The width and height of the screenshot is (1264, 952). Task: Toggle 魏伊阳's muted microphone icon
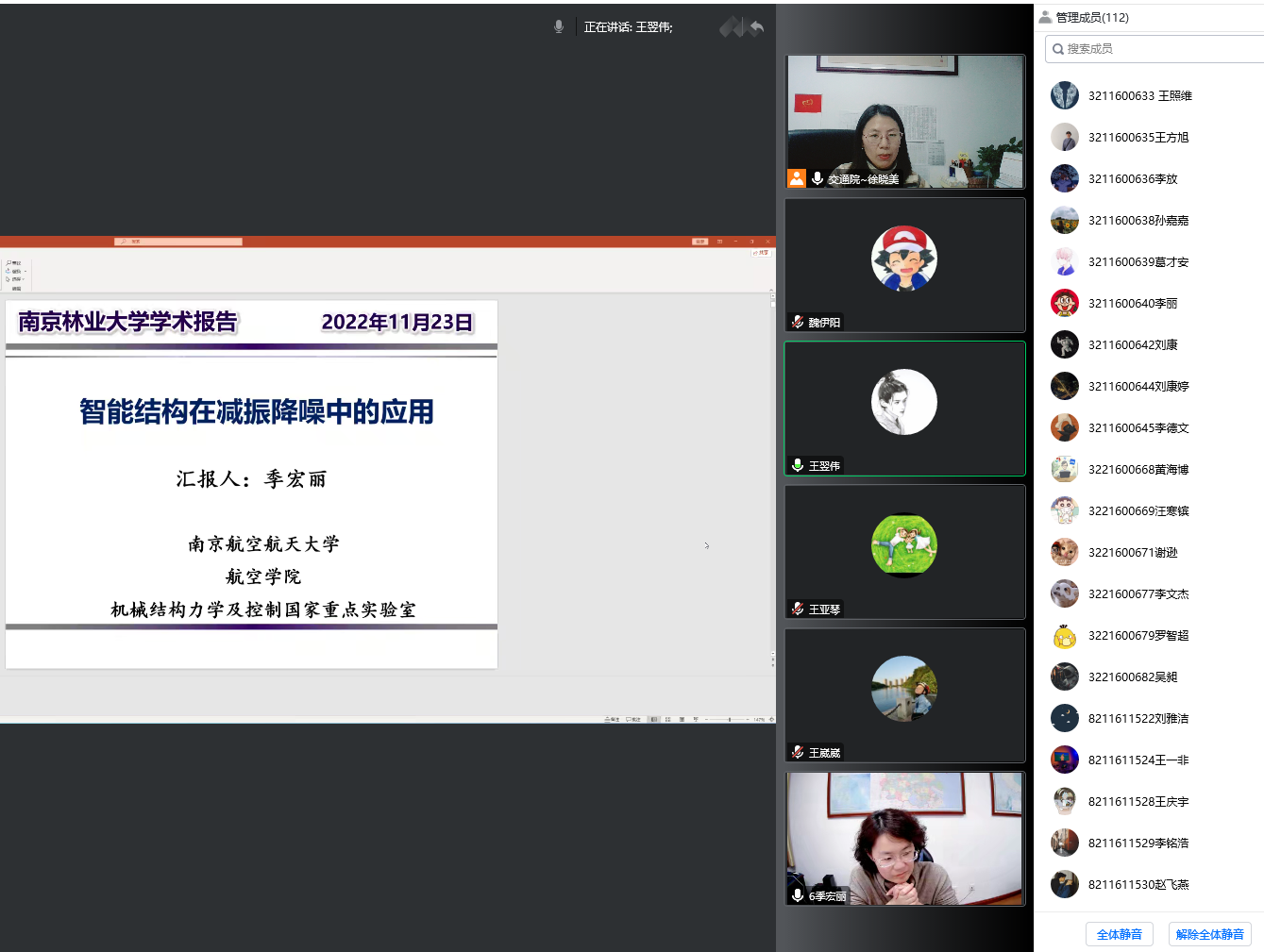798,322
